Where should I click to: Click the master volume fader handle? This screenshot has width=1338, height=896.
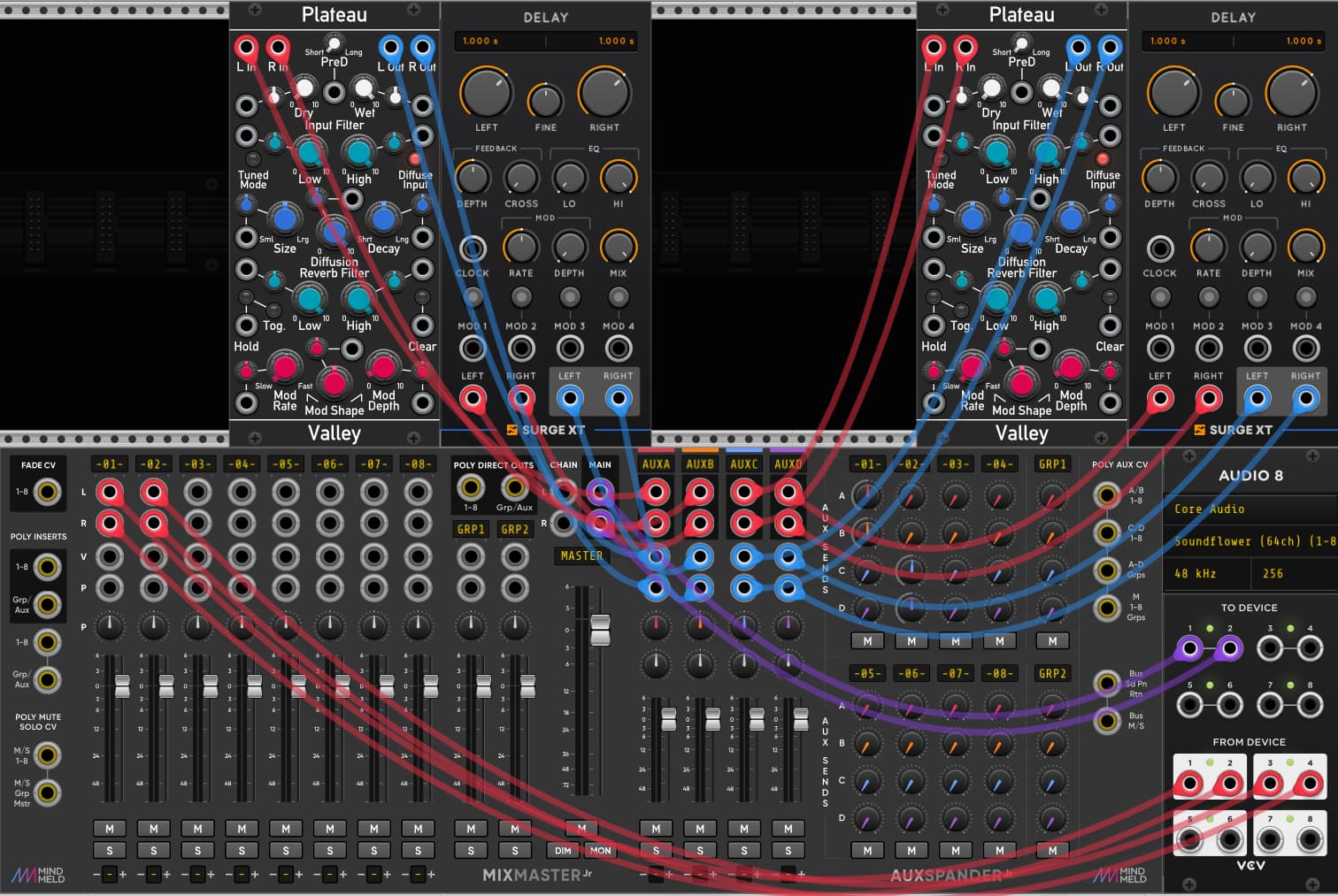point(601,629)
